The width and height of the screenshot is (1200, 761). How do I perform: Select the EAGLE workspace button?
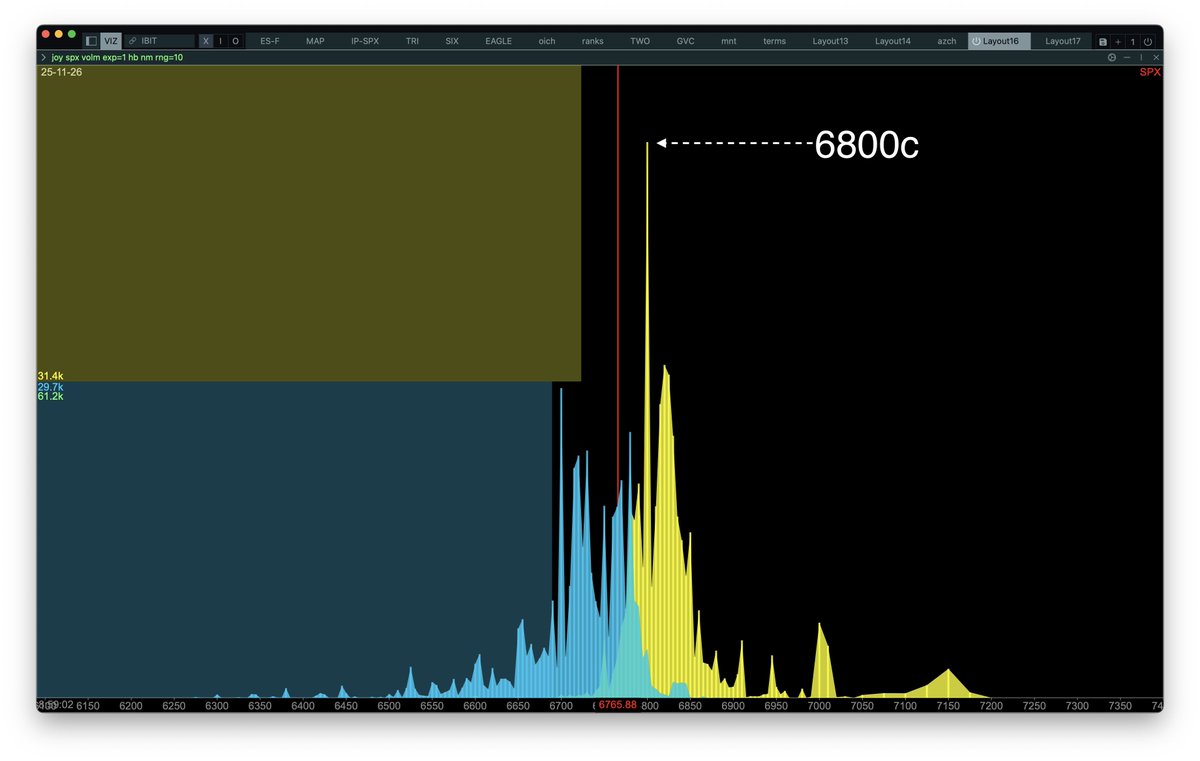point(498,41)
